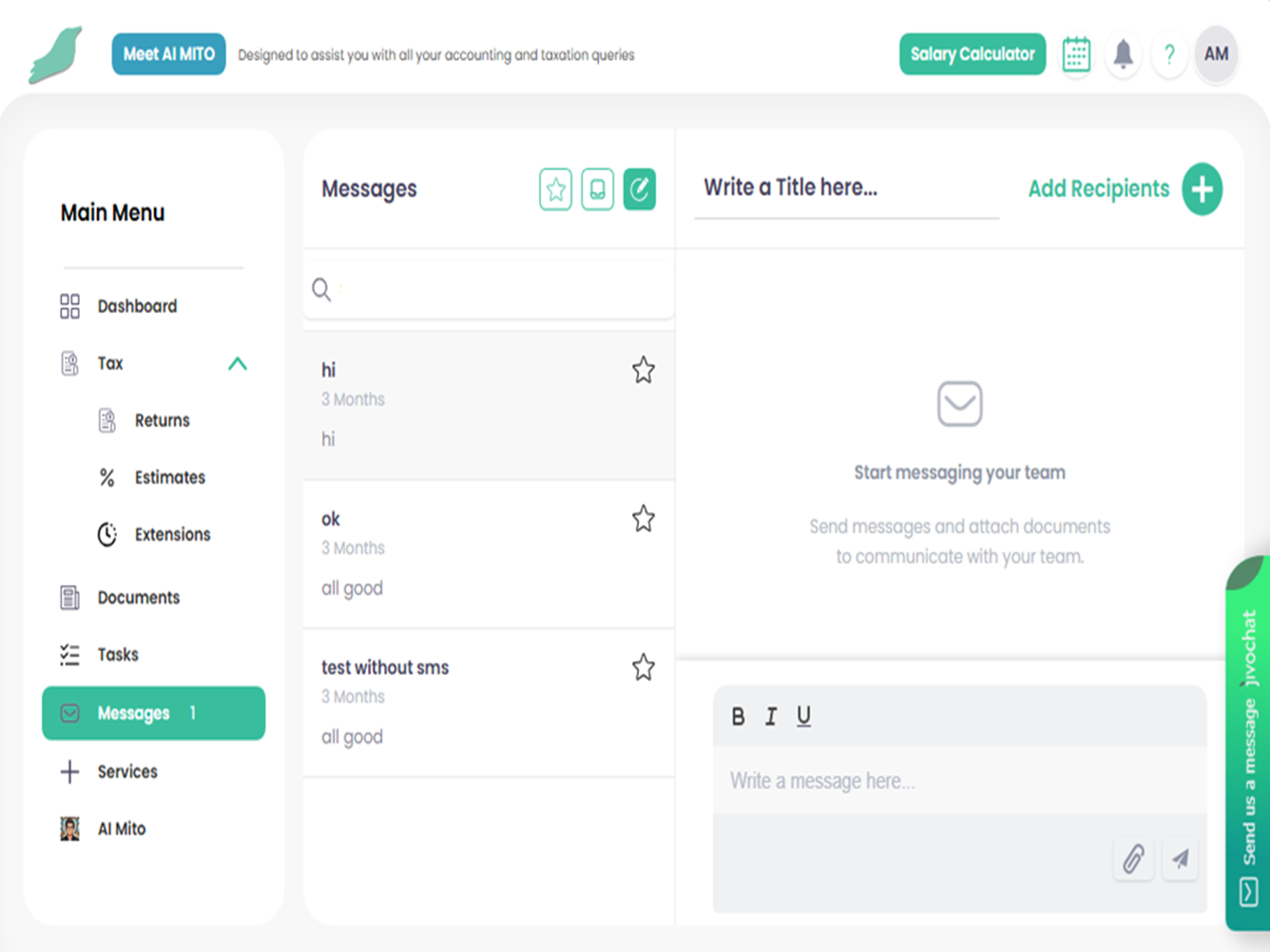Click the Services plus icon
1270x952 pixels.
point(70,771)
